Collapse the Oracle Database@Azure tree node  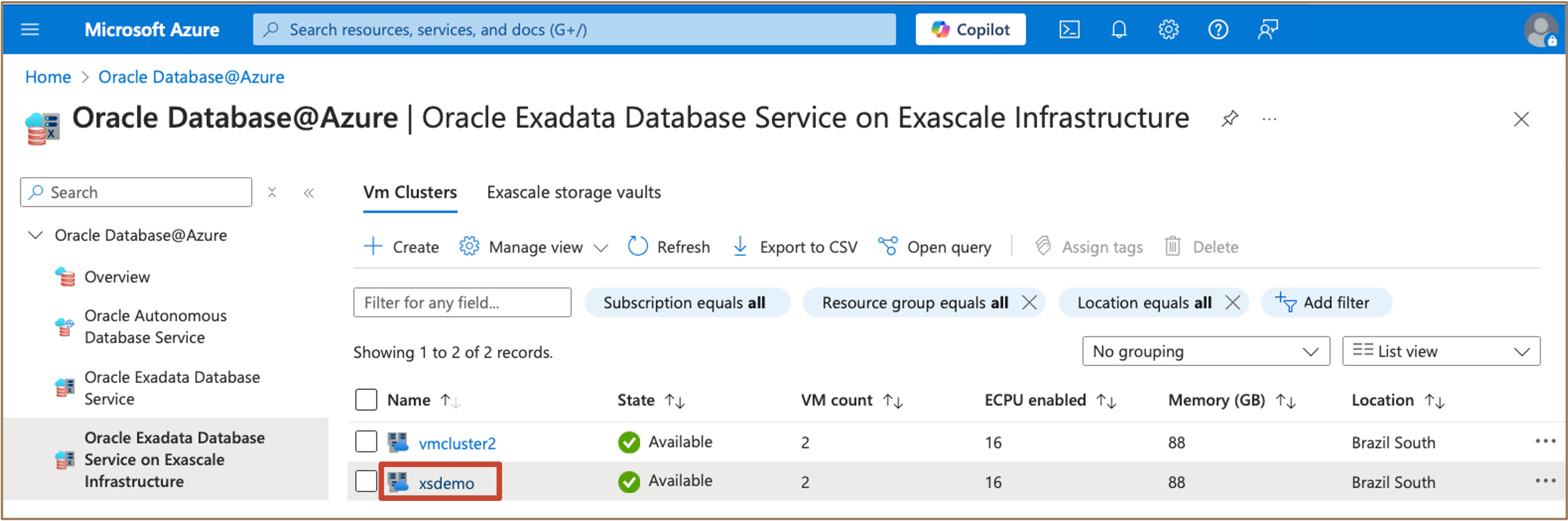click(36, 235)
